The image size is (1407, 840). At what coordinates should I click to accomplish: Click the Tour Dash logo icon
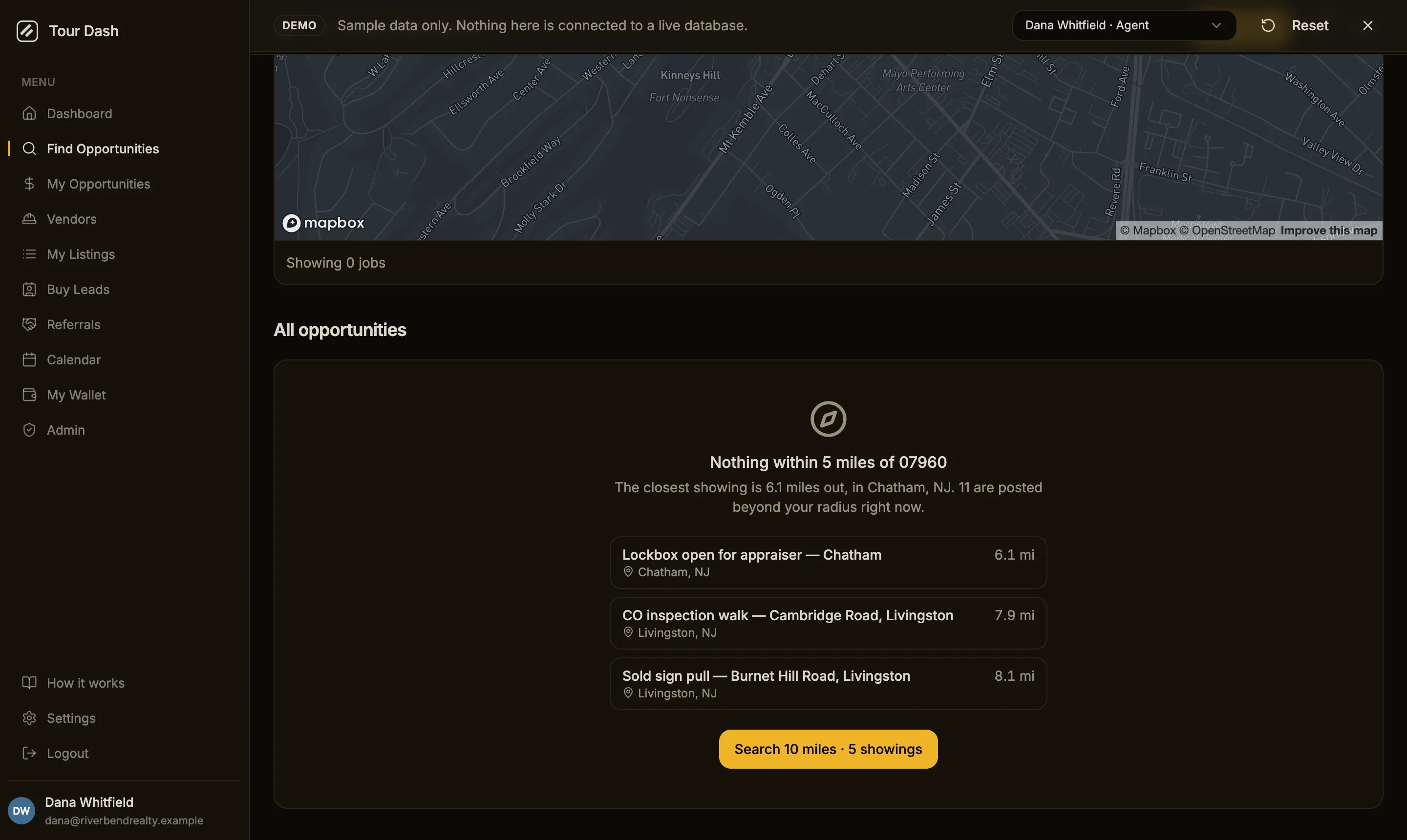(x=27, y=31)
